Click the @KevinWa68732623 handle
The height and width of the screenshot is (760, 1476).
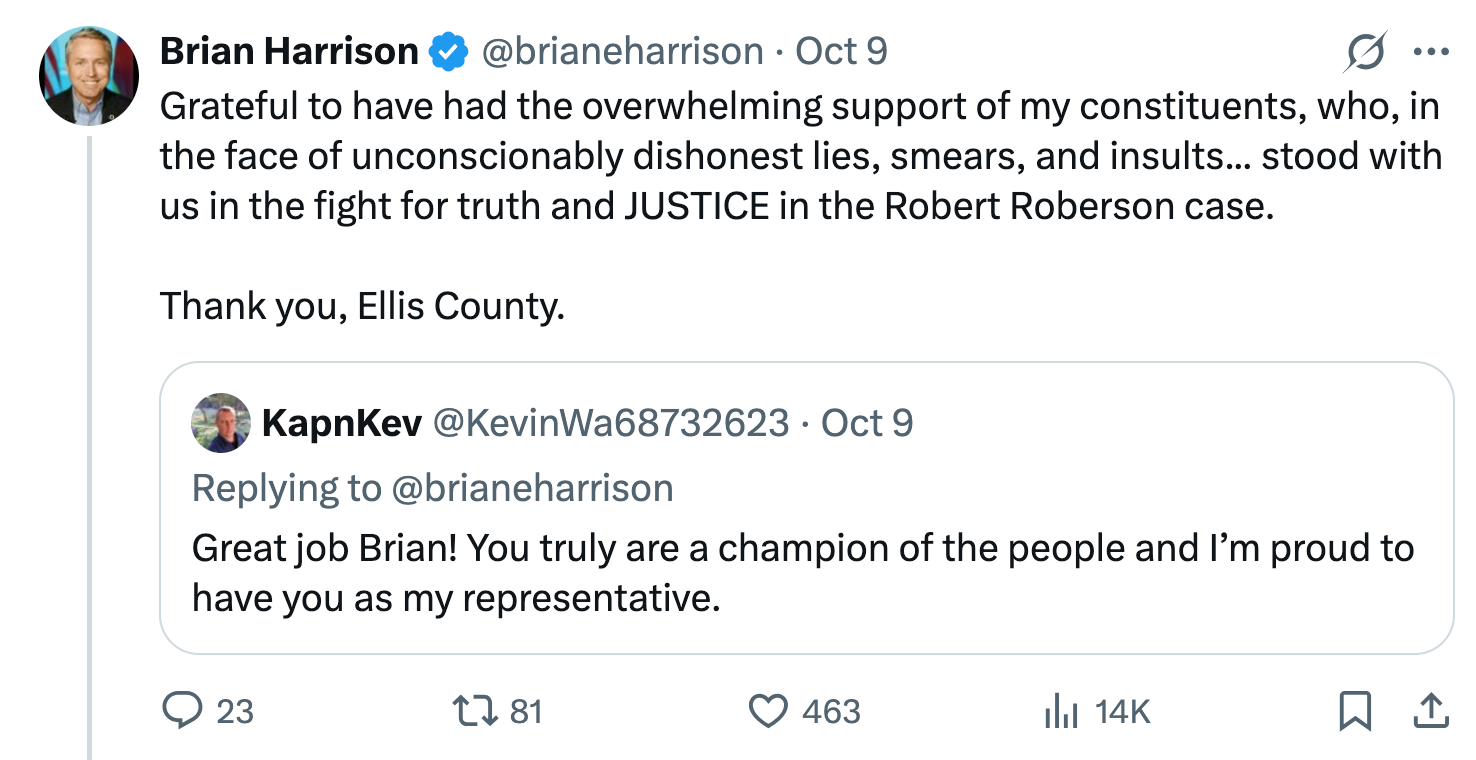click(610, 423)
